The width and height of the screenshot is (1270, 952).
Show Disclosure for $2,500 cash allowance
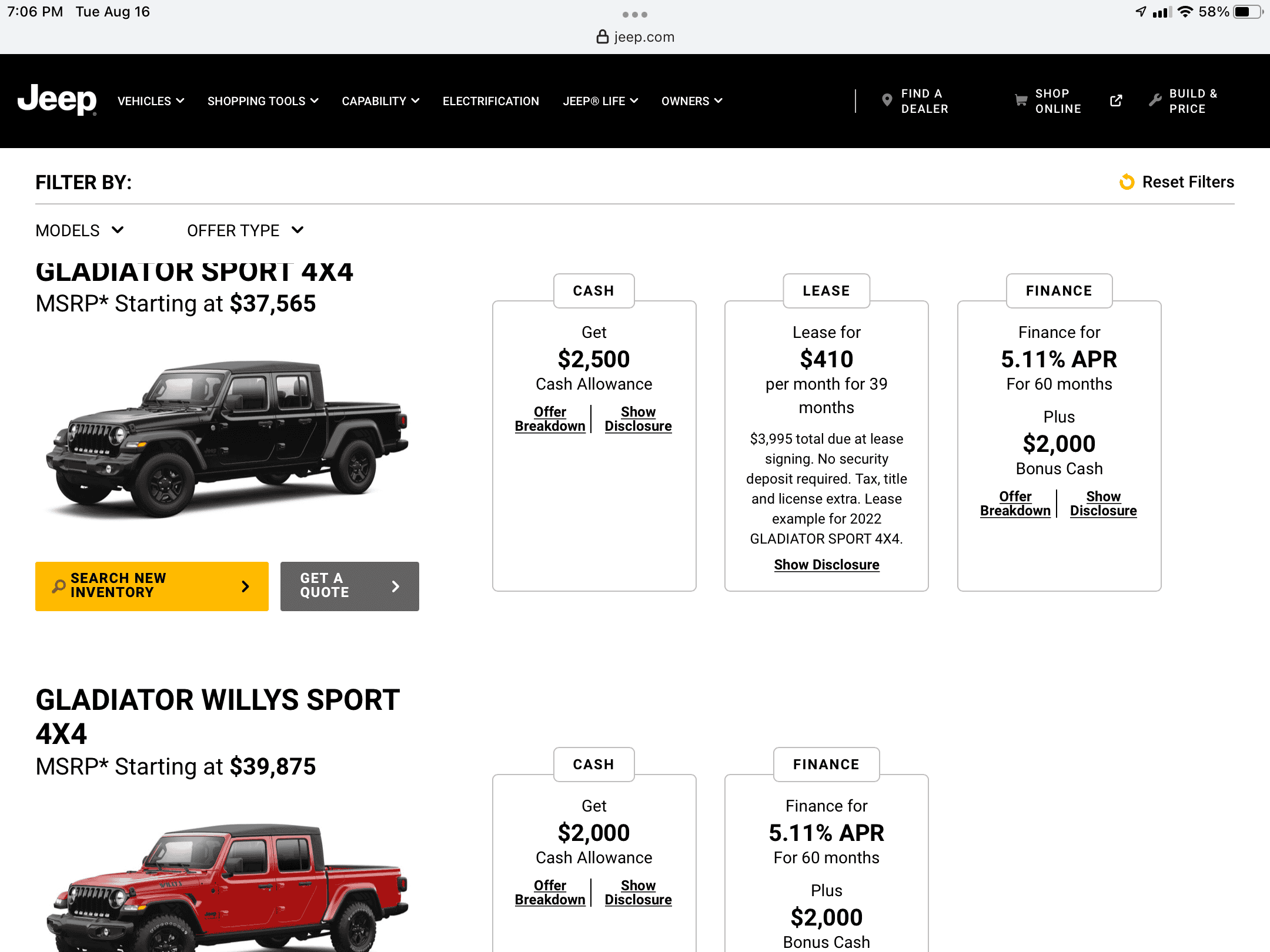click(638, 419)
